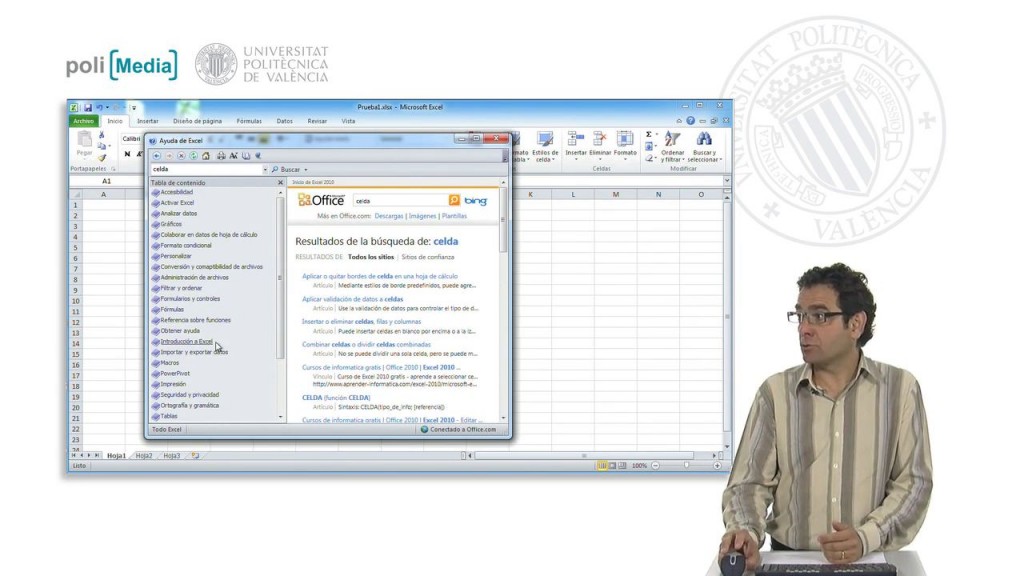This screenshot has width=1024, height=576.
Task: Open 'Aplicar validación de datos a celdas' link
Action: pos(353,299)
